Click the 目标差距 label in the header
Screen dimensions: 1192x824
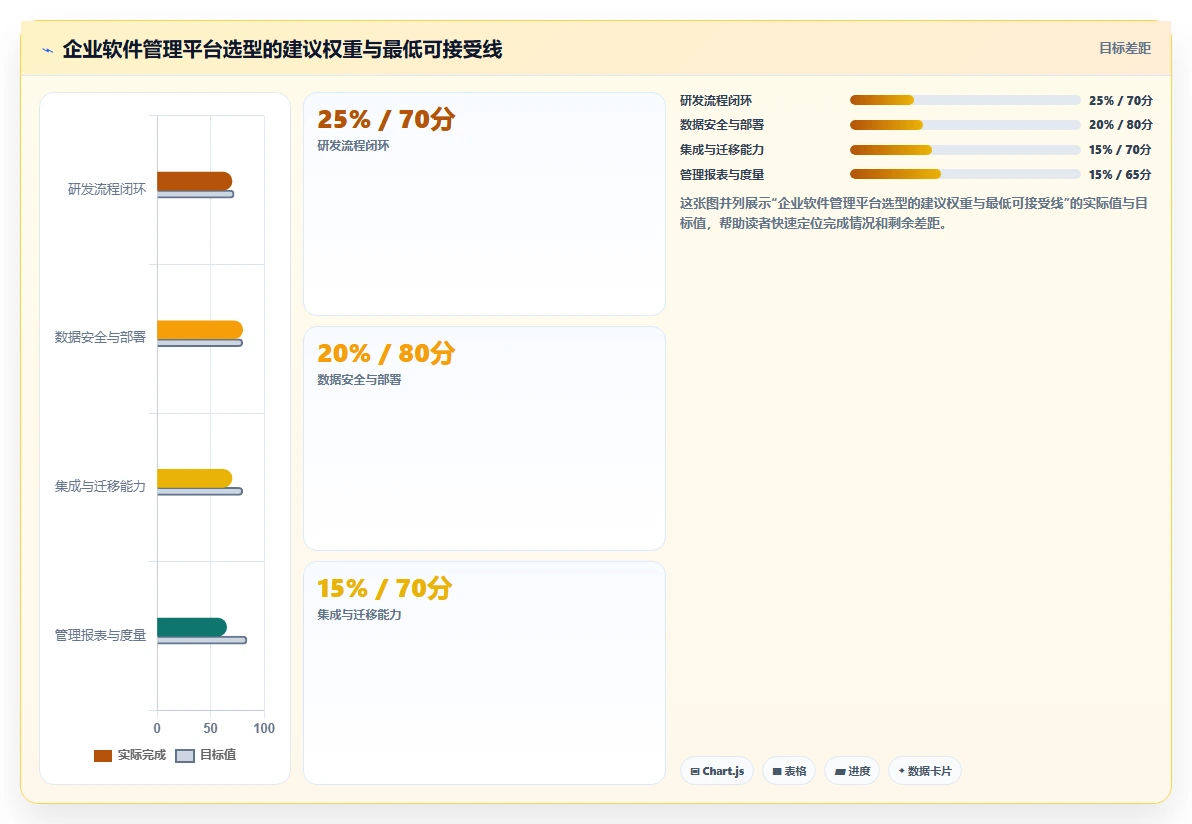[1124, 49]
